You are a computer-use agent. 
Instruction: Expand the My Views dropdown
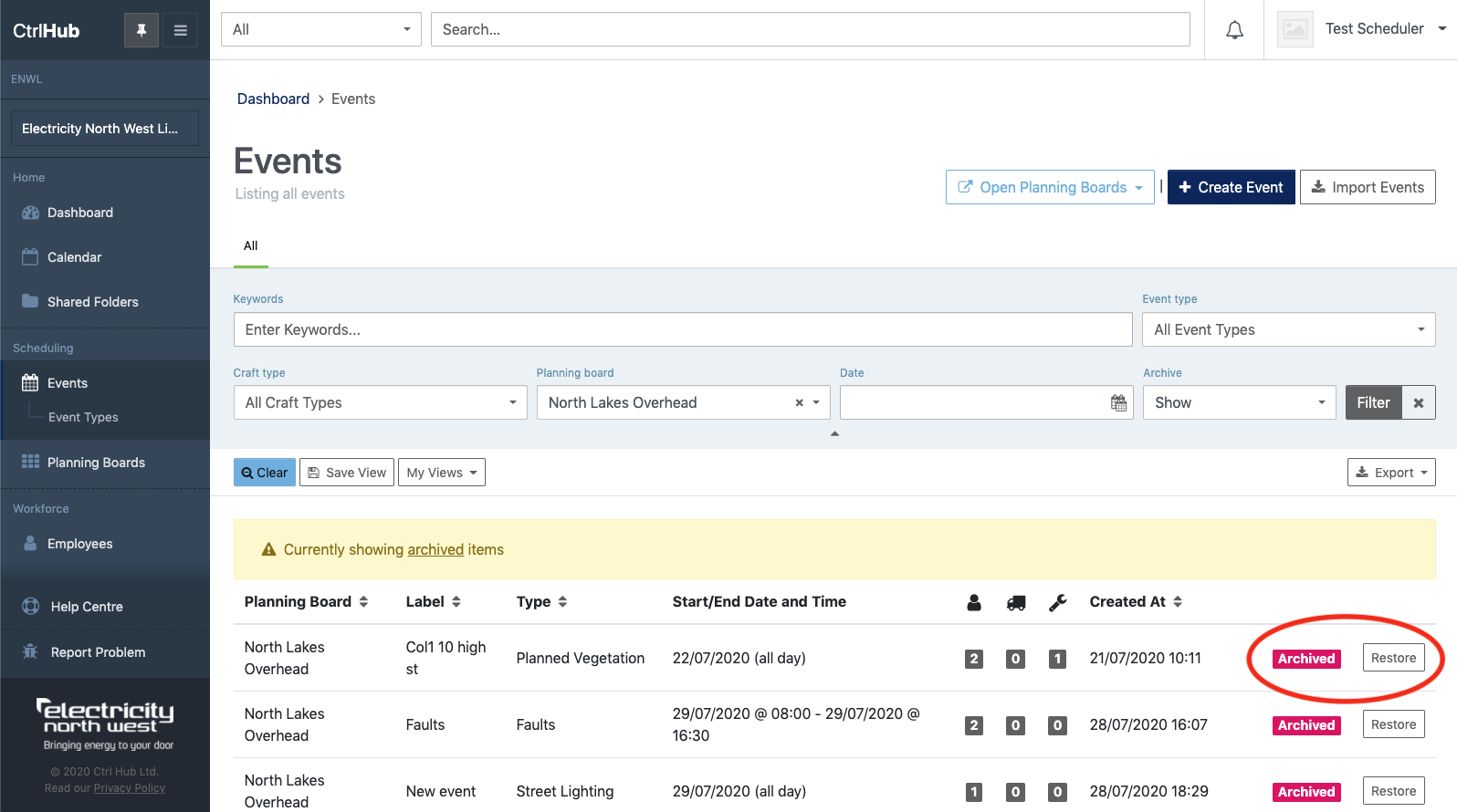coord(441,473)
